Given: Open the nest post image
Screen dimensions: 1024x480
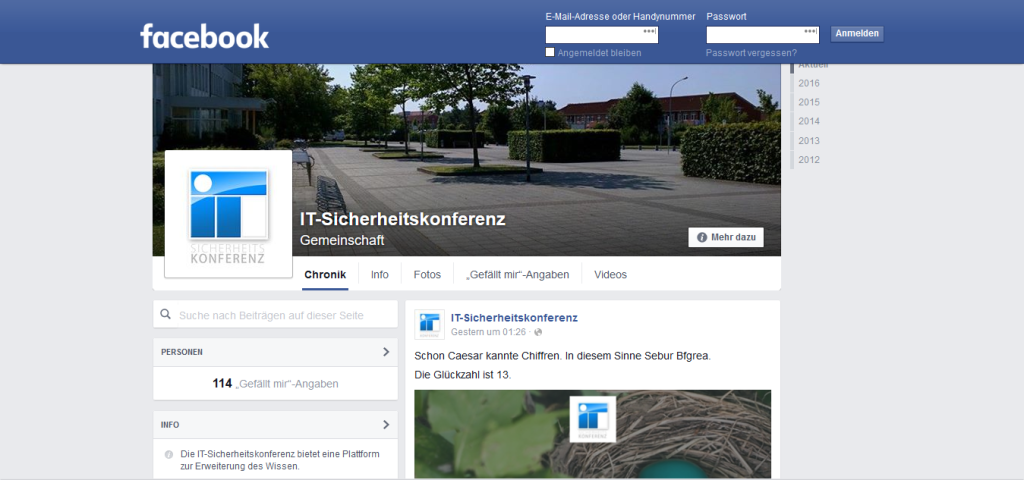Looking at the screenshot, I should [592, 434].
